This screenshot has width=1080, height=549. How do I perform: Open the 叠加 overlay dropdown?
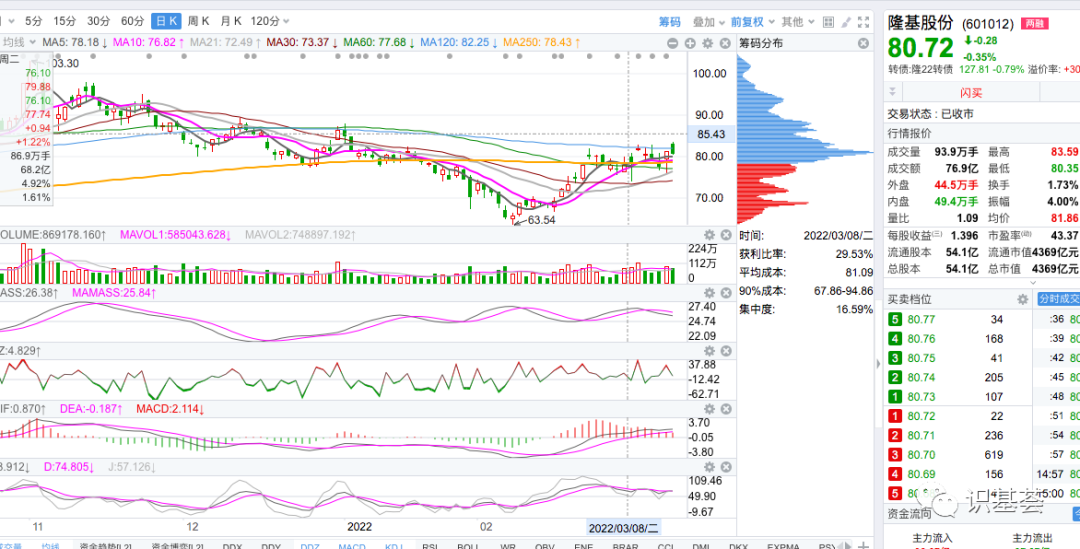708,21
